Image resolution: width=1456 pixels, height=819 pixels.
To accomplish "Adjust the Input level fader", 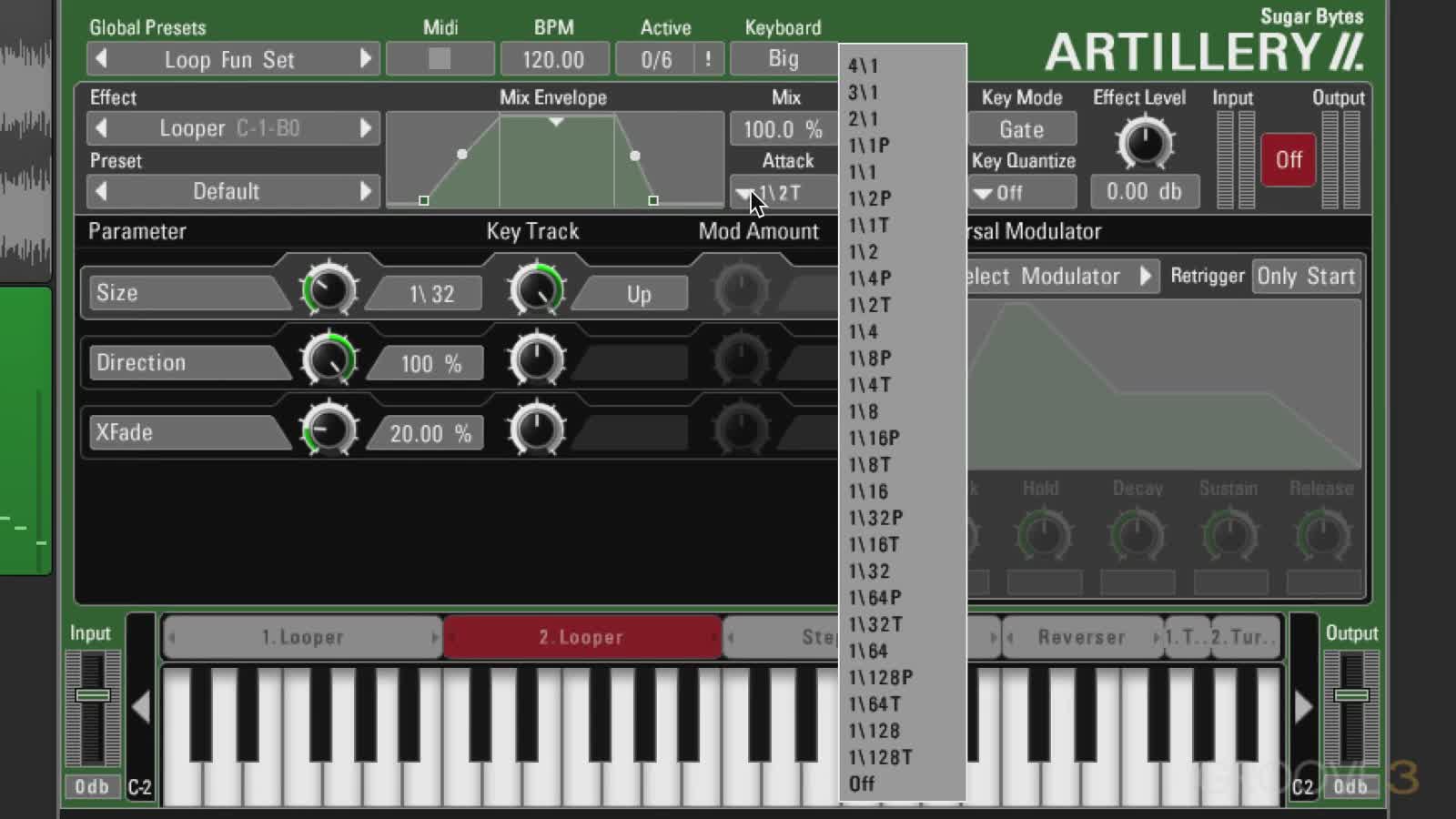I will (92, 695).
